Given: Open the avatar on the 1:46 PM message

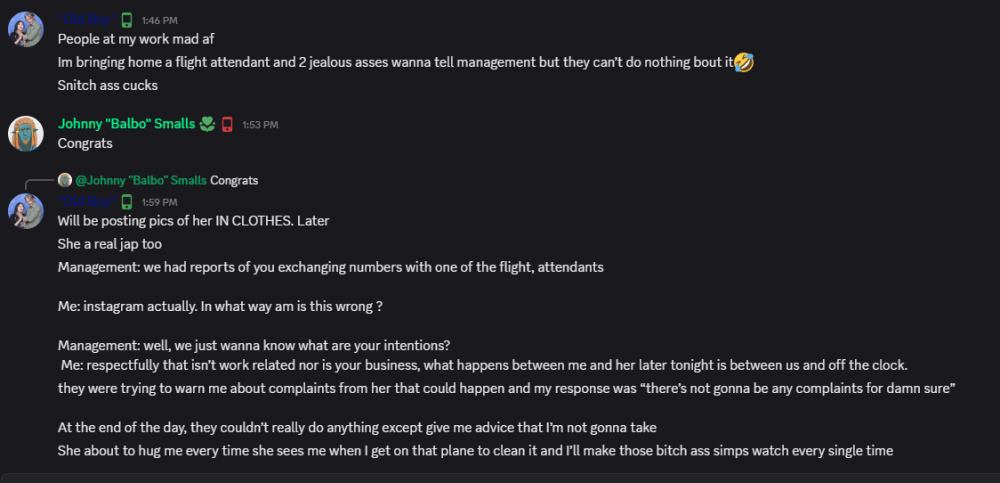Looking at the screenshot, I should click(x=25, y=29).
